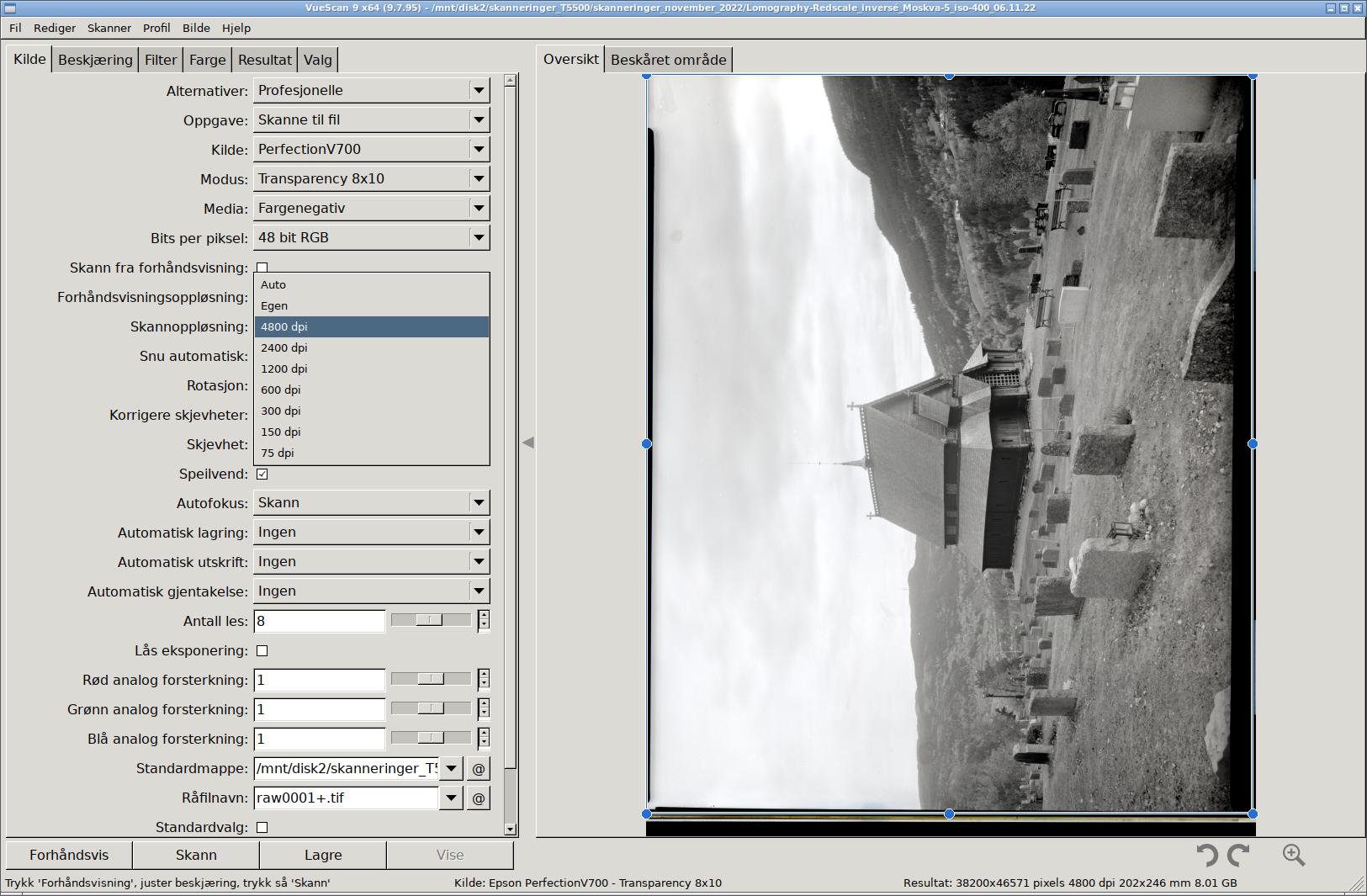
Task: Open the Automatisk gjentakelse dropdown
Action: click(x=371, y=591)
